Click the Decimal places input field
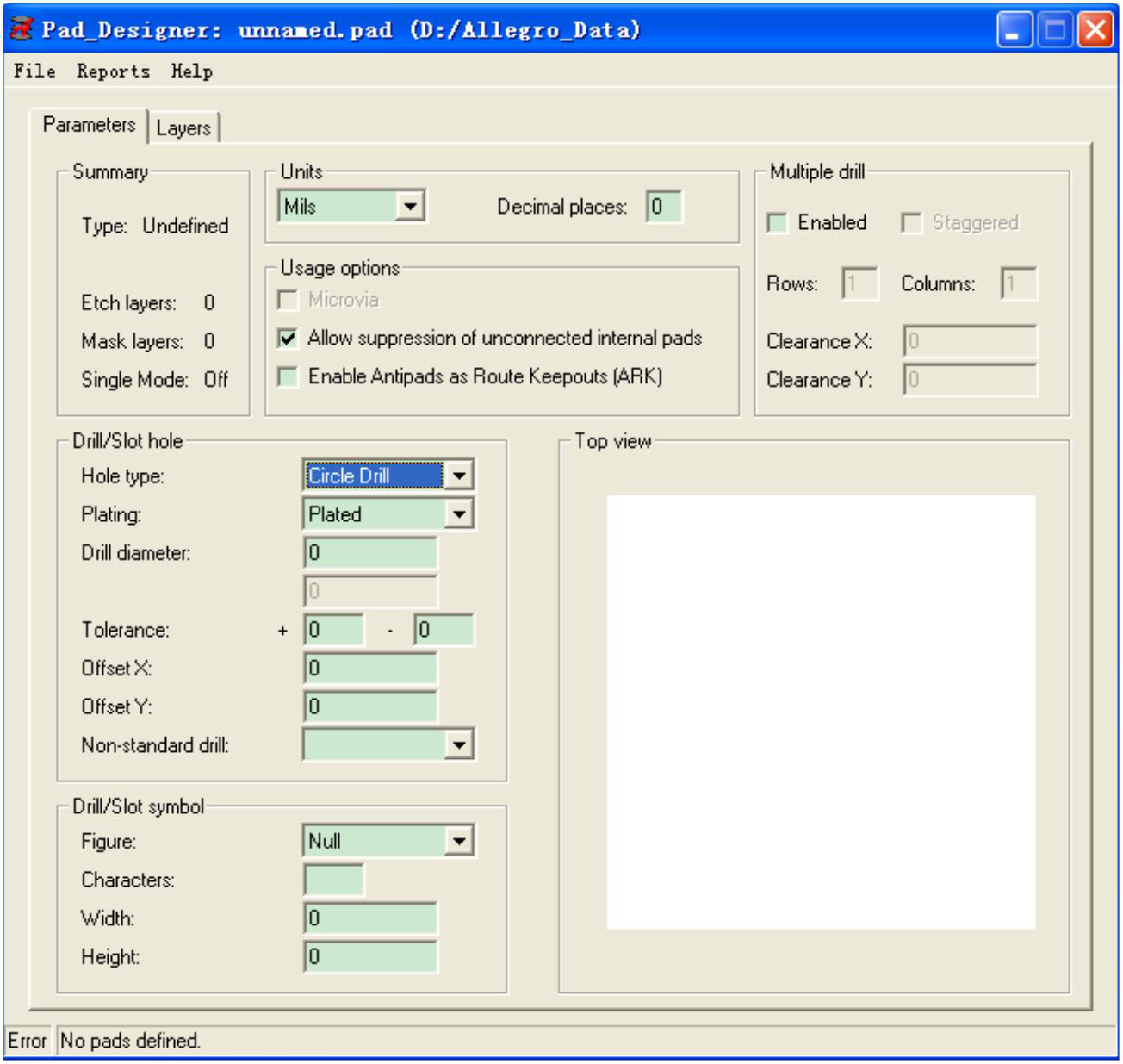The height and width of the screenshot is (1064, 1123). (x=664, y=207)
